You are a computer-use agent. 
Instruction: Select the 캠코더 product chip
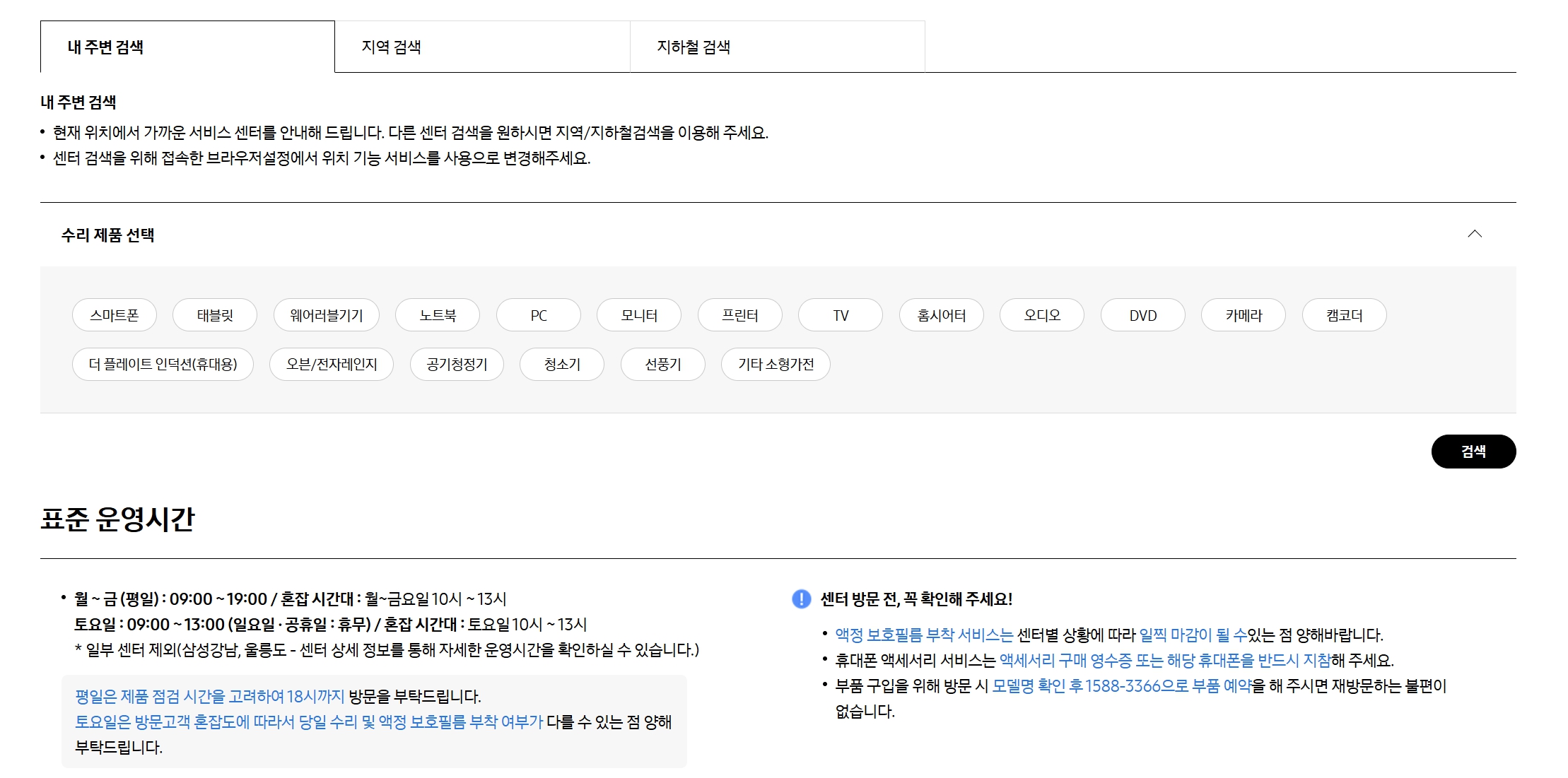(x=1343, y=315)
